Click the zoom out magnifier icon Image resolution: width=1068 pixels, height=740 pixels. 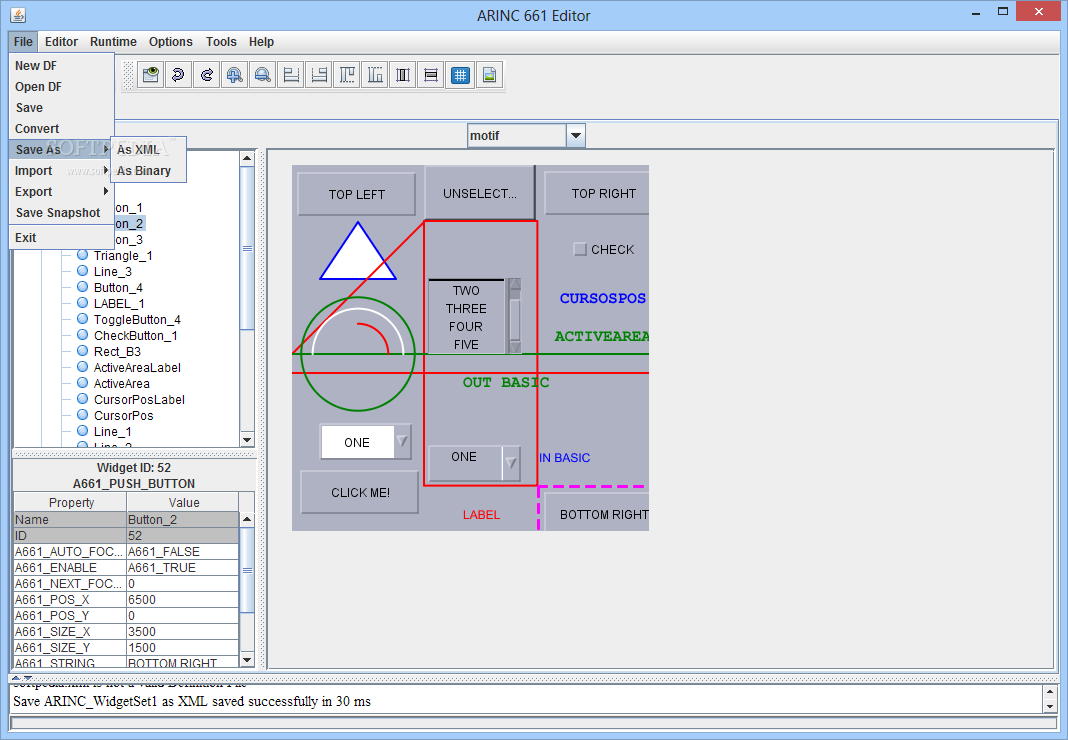(x=262, y=75)
